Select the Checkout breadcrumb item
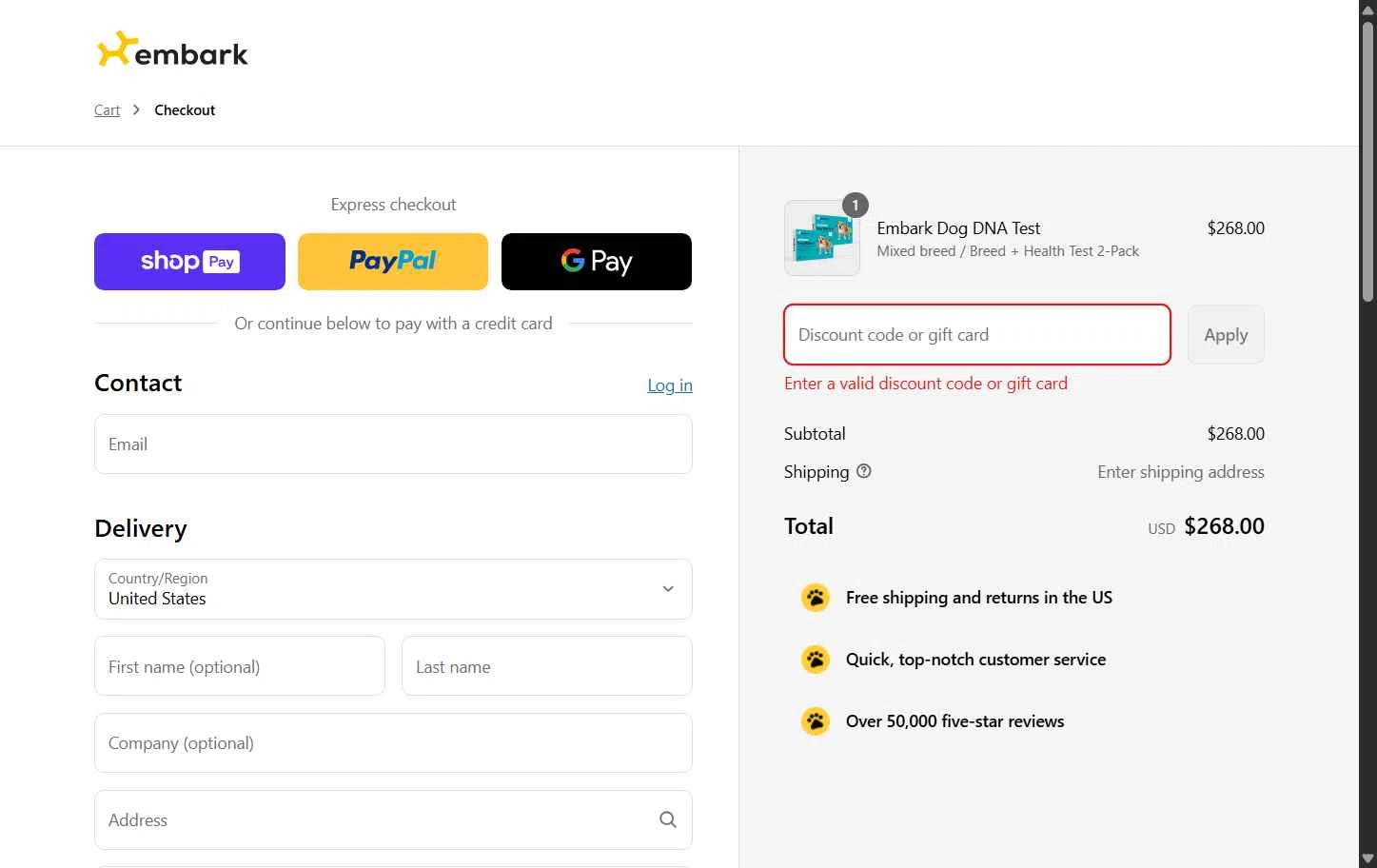The width and height of the screenshot is (1377, 868). 185,110
